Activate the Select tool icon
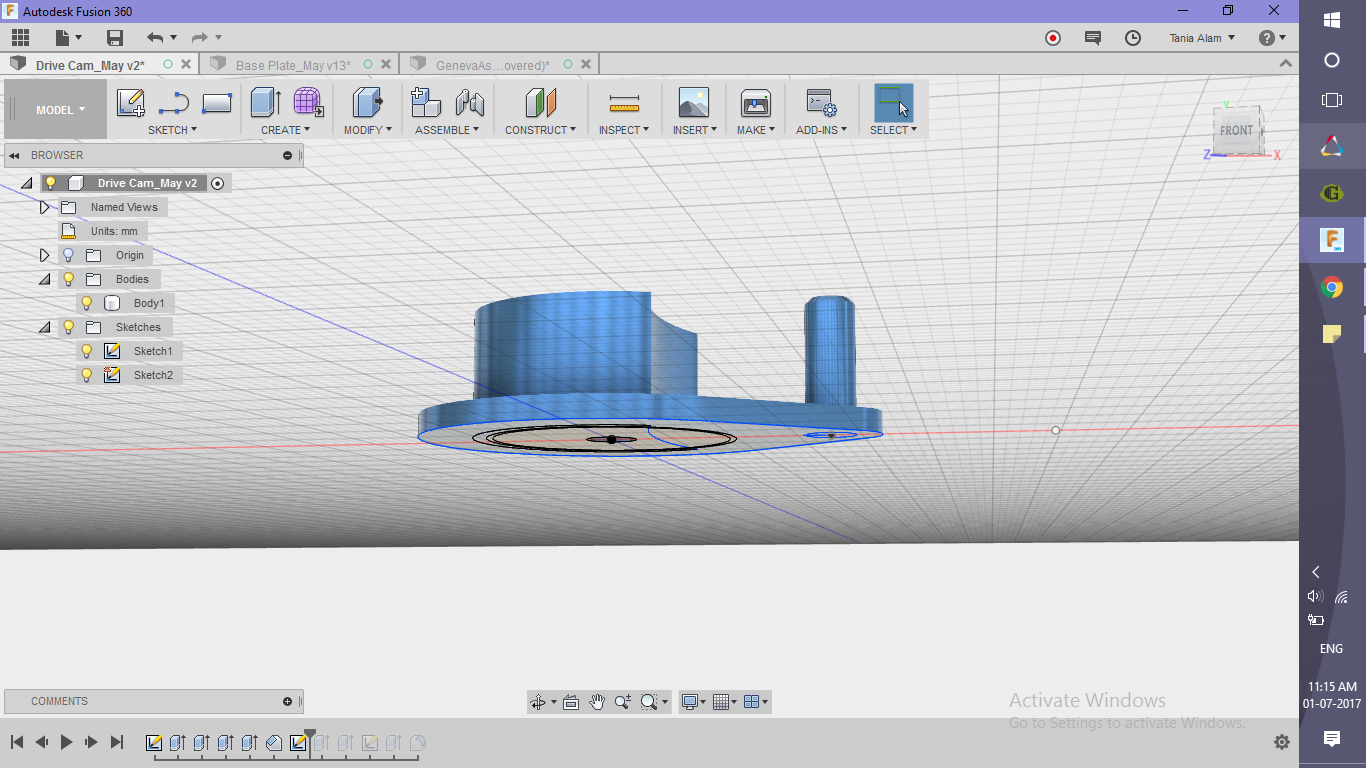This screenshot has height=768, width=1366. pos(893,103)
